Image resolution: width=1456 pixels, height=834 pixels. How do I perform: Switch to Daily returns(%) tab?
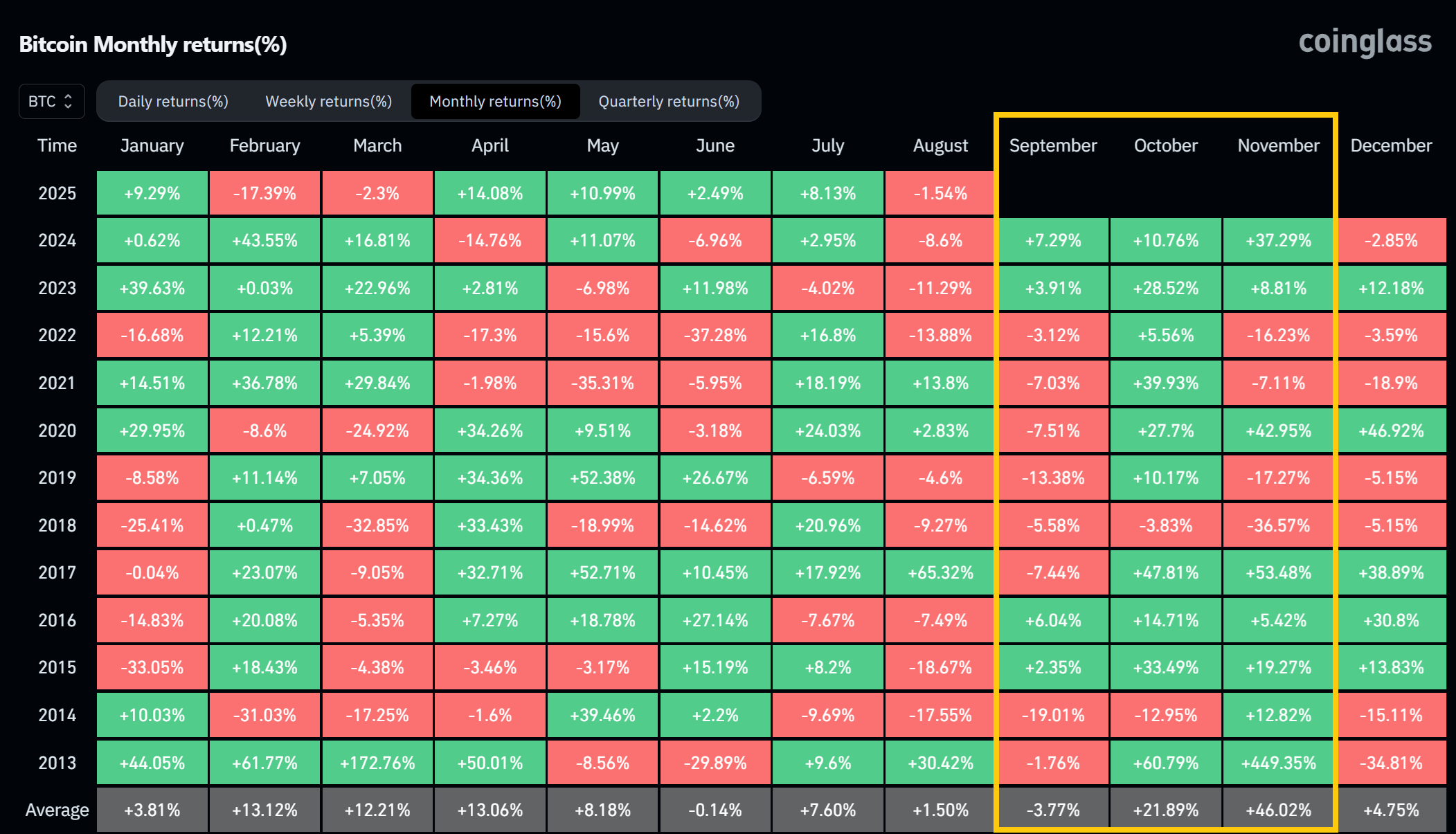(x=173, y=102)
